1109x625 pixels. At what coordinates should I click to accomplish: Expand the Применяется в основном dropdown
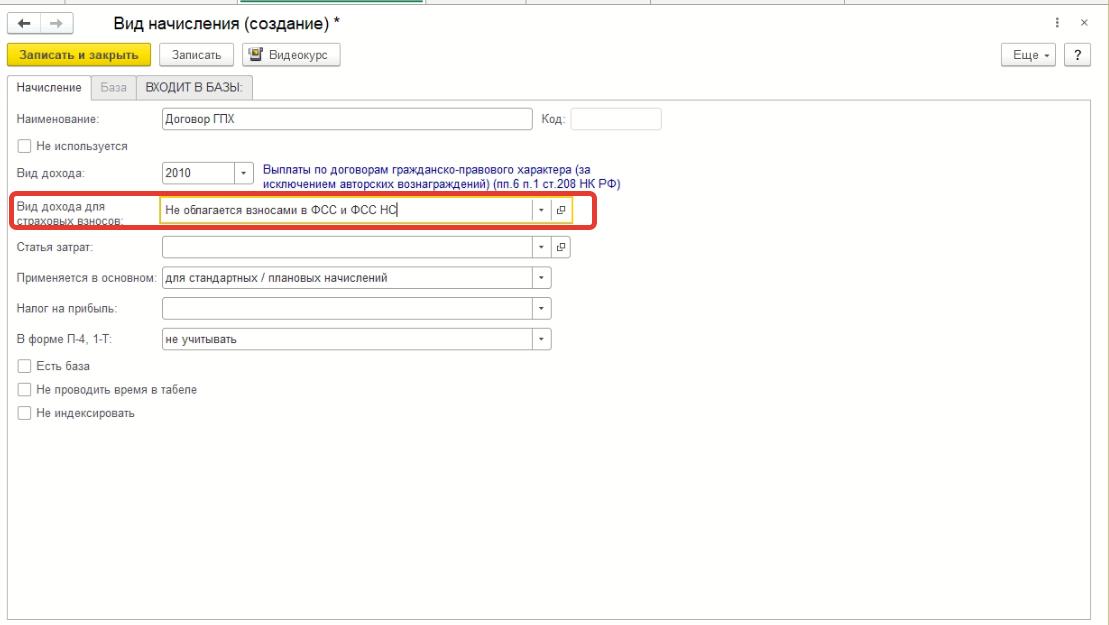[542, 277]
